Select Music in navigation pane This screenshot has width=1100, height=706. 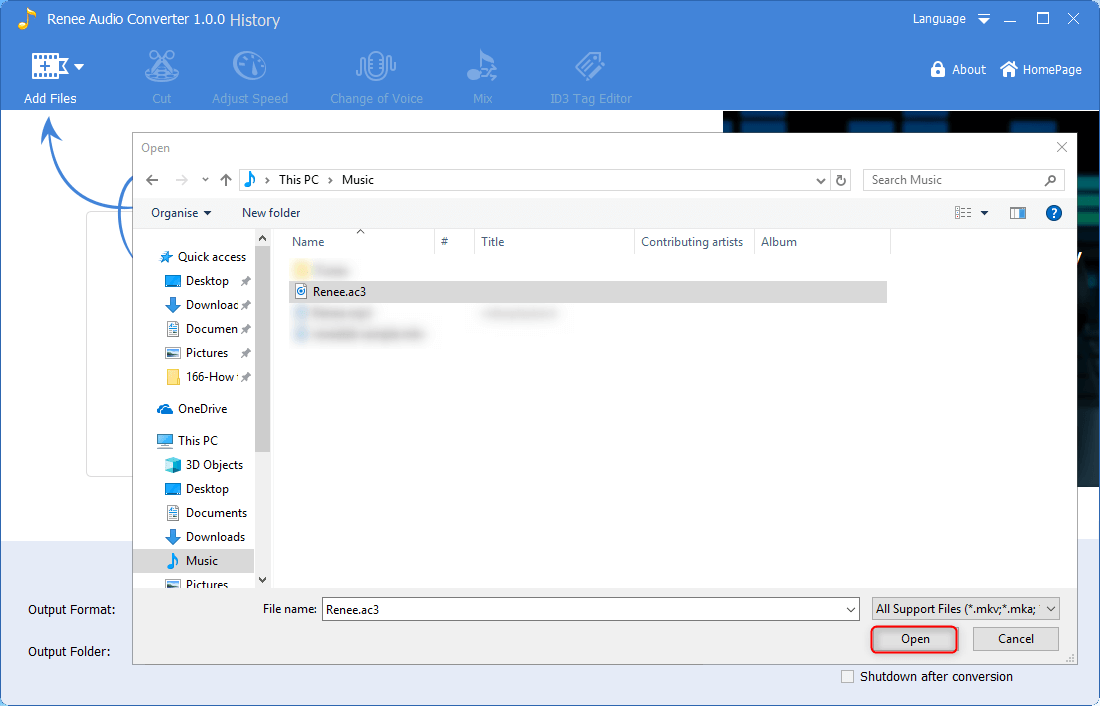pos(193,561)
